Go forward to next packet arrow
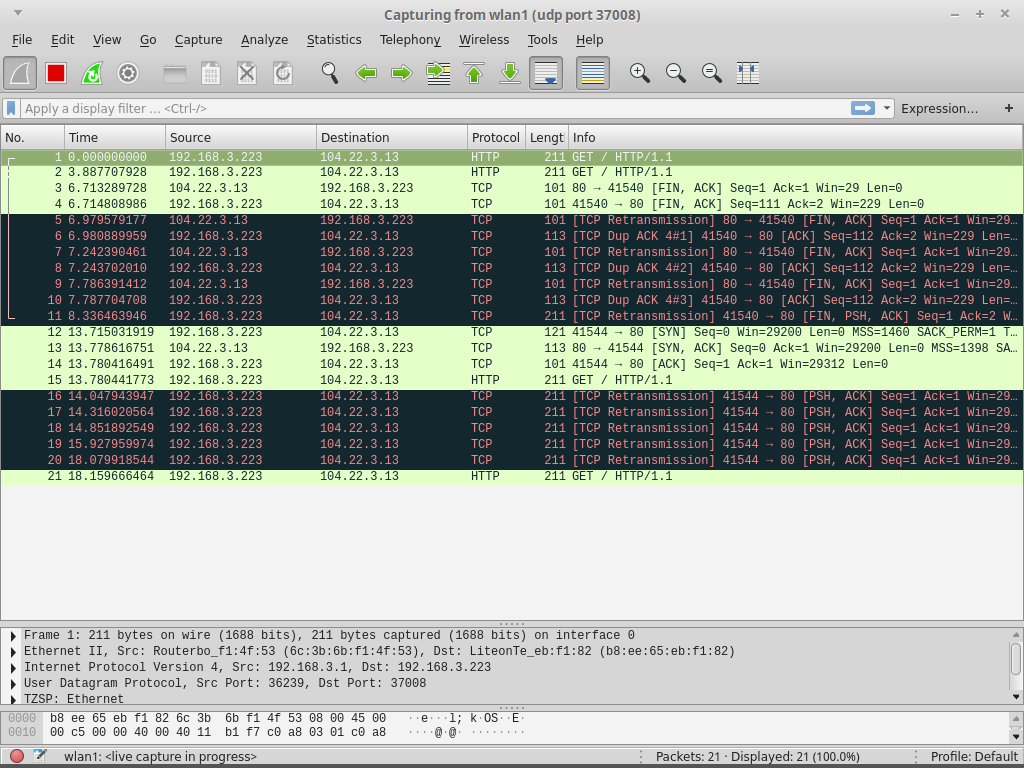The height and width of the screenshot is (768, 1024). (x=402, y=72)
